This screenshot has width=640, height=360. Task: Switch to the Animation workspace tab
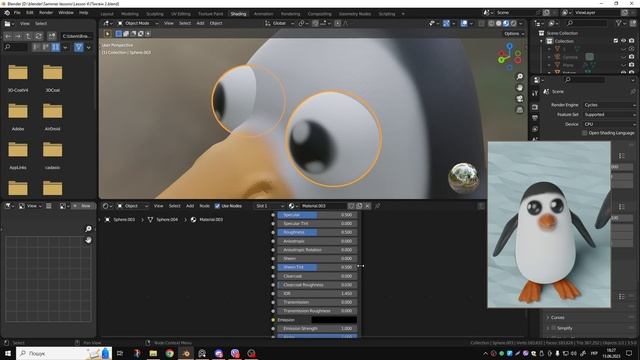(x=263, y=14)
